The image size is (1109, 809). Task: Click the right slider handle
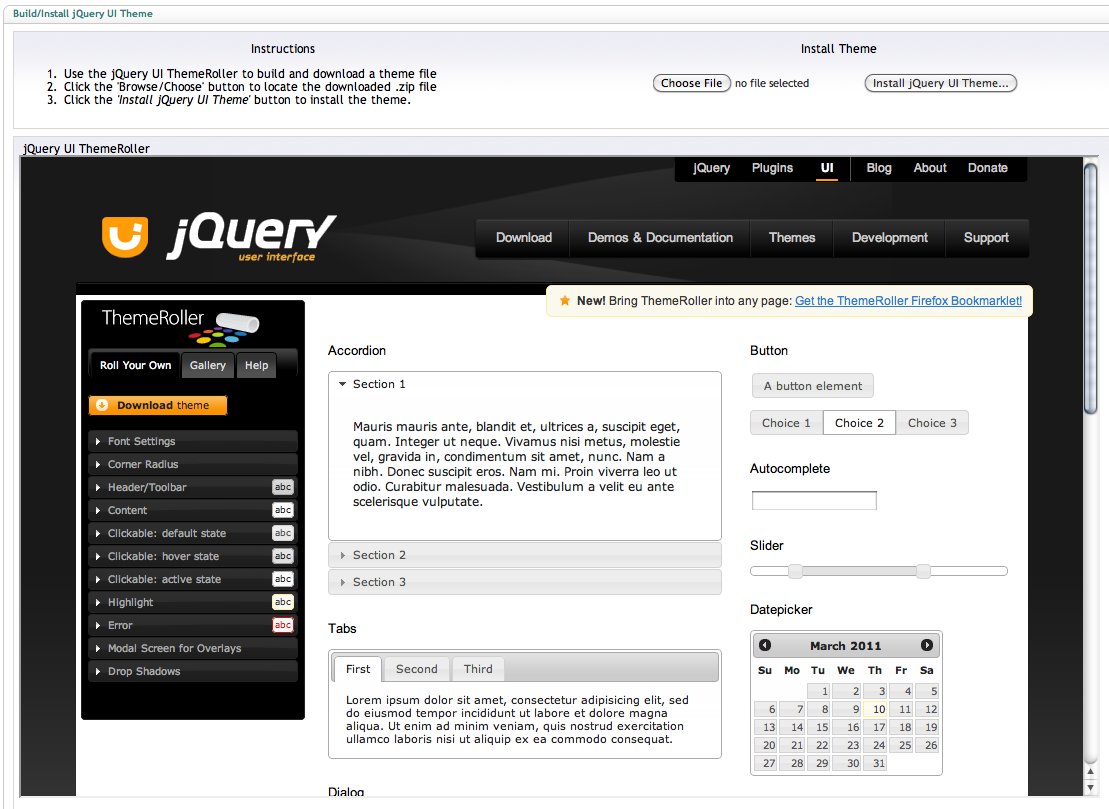924,571
